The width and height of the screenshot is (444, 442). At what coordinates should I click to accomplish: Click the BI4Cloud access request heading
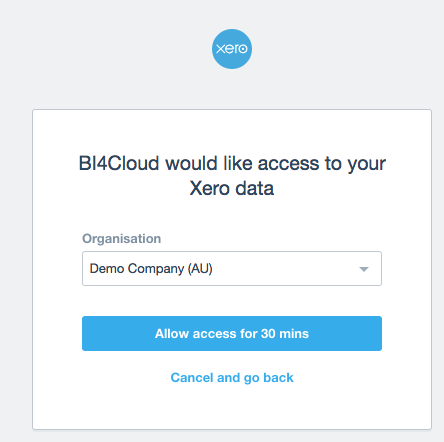(232, 176)
